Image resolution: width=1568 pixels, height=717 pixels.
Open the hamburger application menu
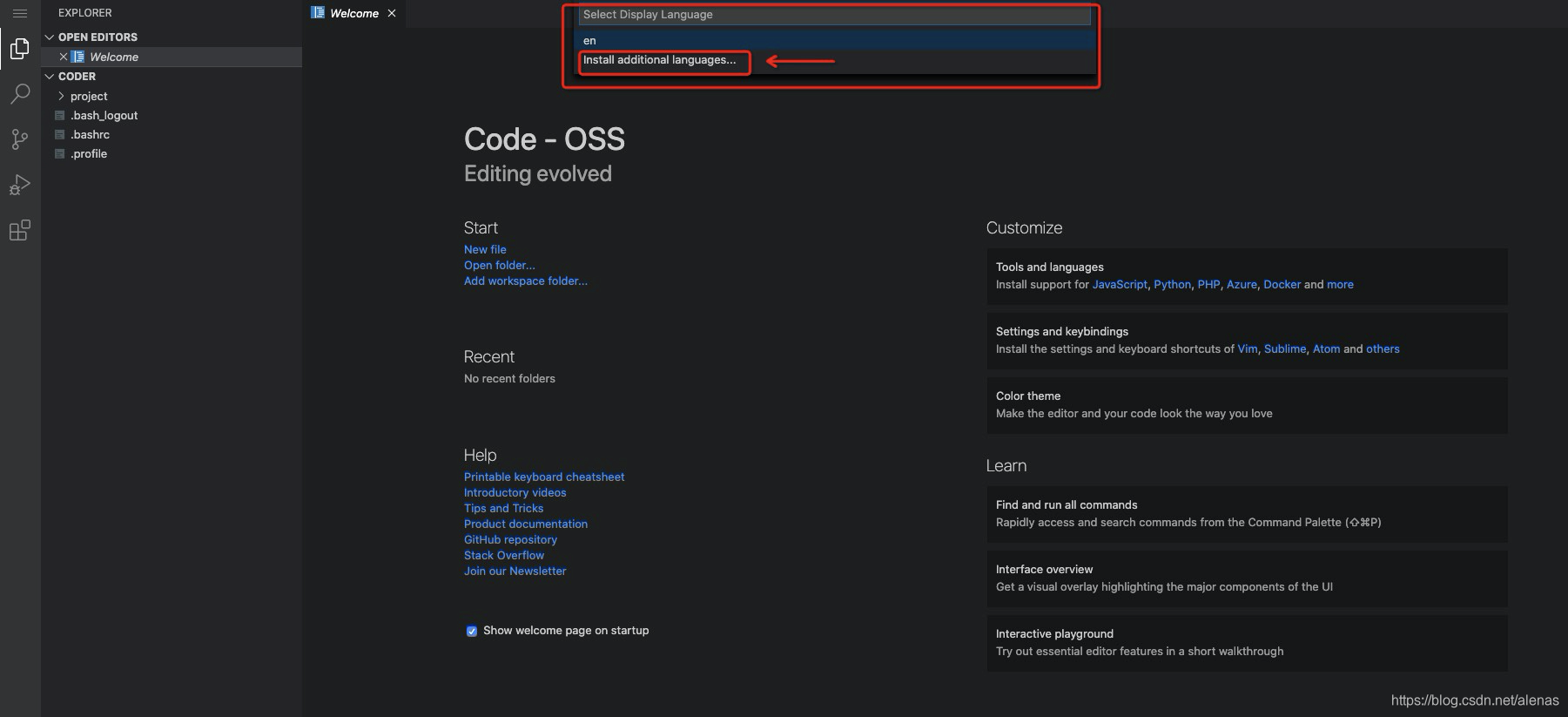[20, 13]
